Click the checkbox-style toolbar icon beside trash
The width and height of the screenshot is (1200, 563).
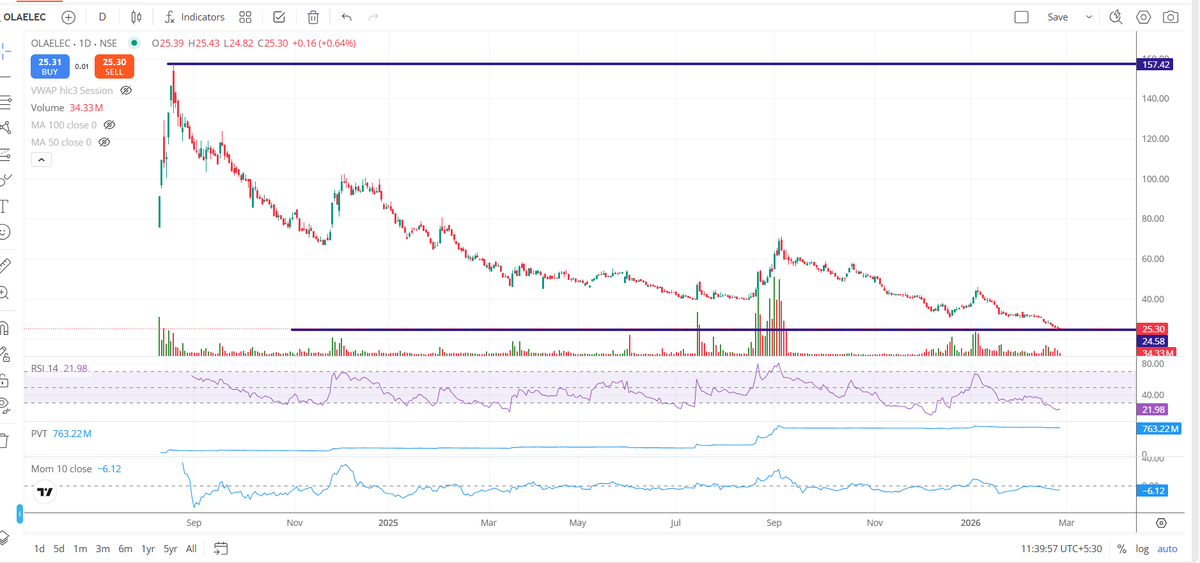pos(279,17)
